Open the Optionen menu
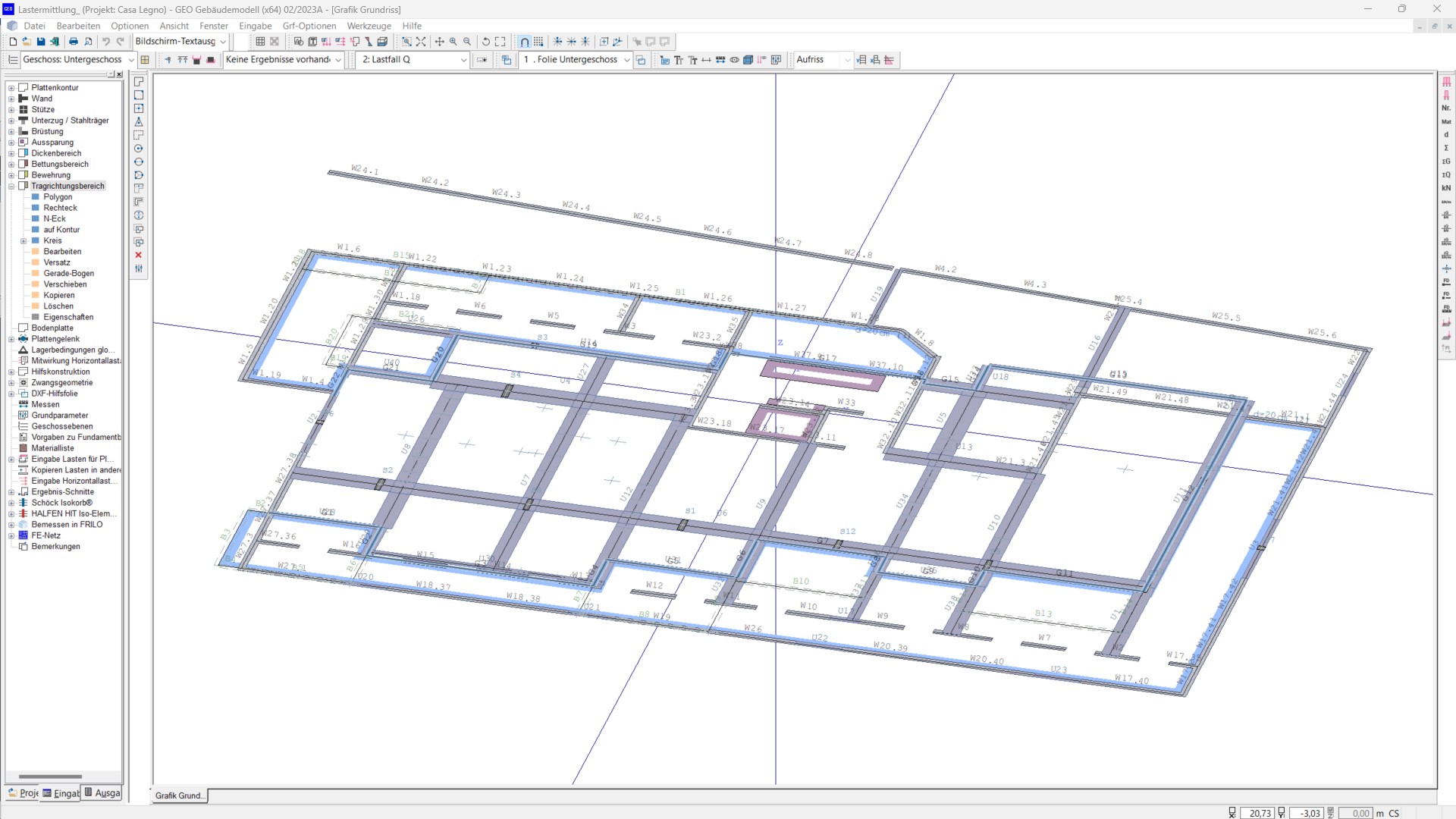1456x819 pixels. [130, 26]
